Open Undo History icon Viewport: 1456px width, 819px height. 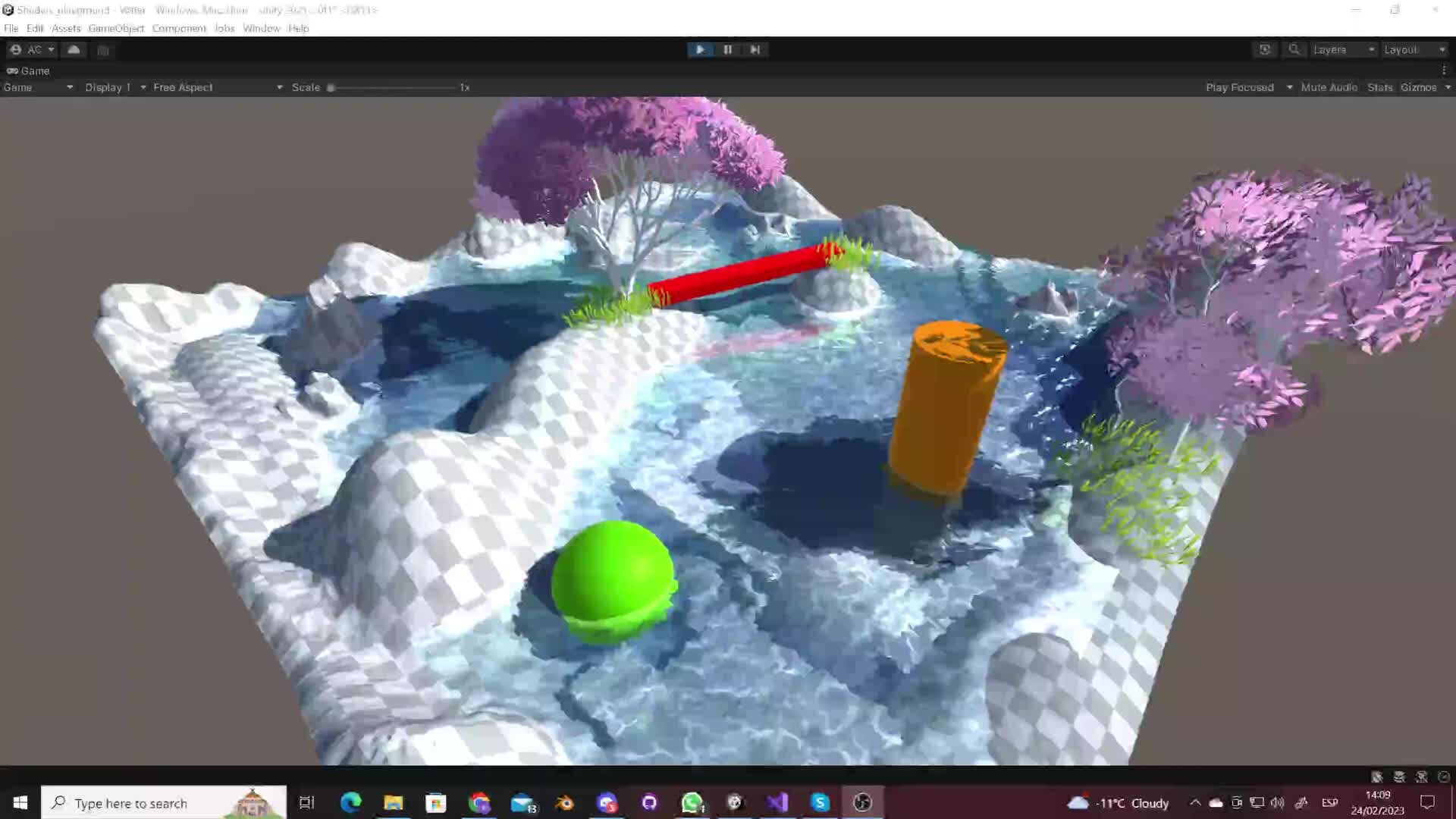tap(1265, 49)
